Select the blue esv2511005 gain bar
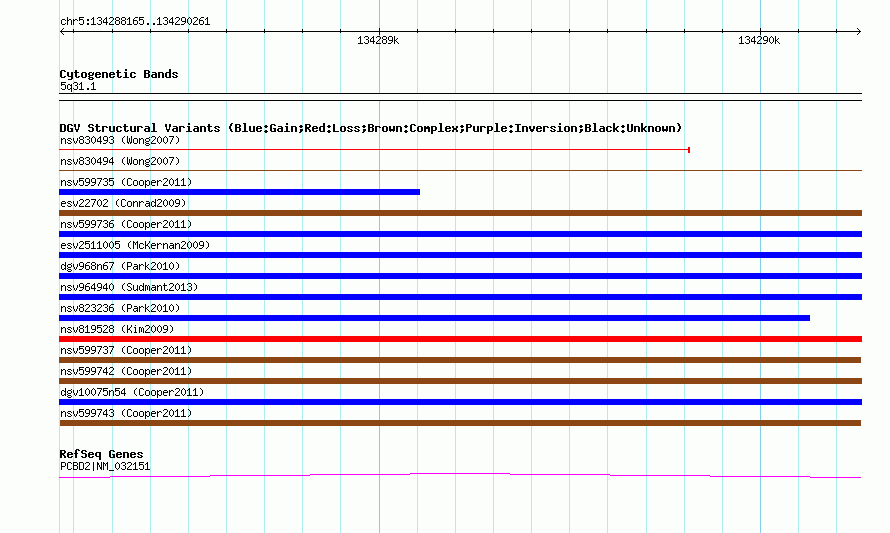 pyautogui.click(x=460, y=255)
